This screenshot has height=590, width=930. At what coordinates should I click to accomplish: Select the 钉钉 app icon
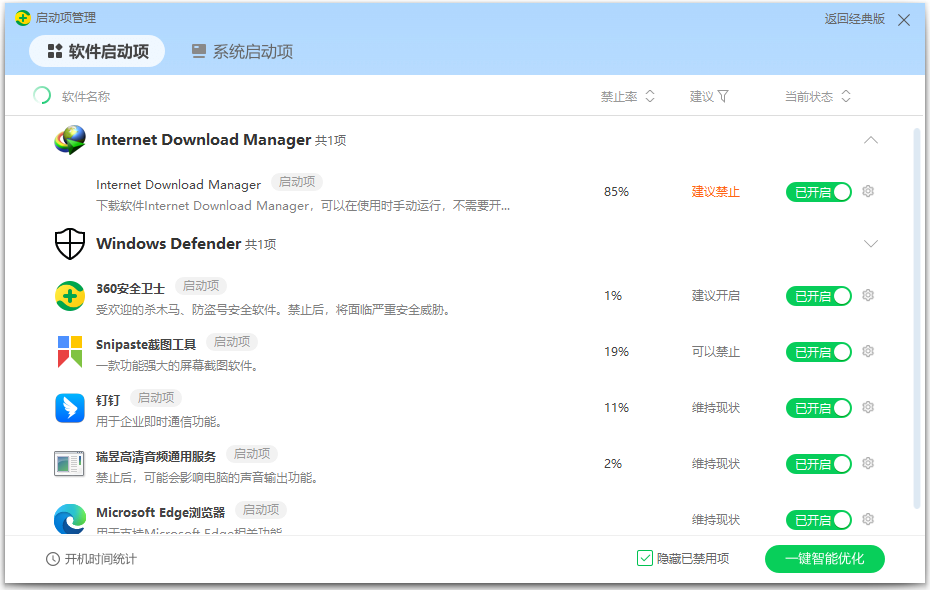69,407
